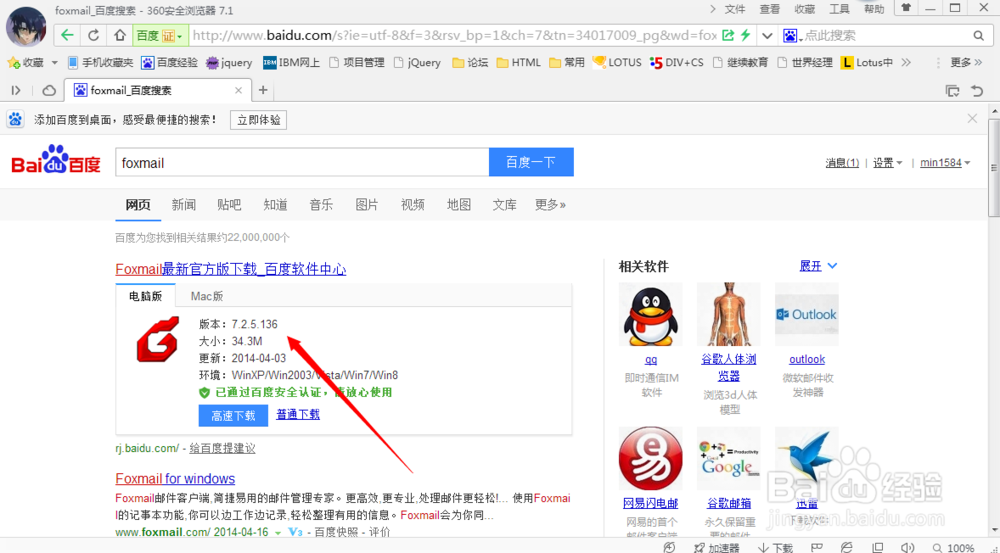This screenshot has width=1000, height=553.
Task: Open the 更多 overflow menu
Action: pyautogui.click(x=966, y=63)
